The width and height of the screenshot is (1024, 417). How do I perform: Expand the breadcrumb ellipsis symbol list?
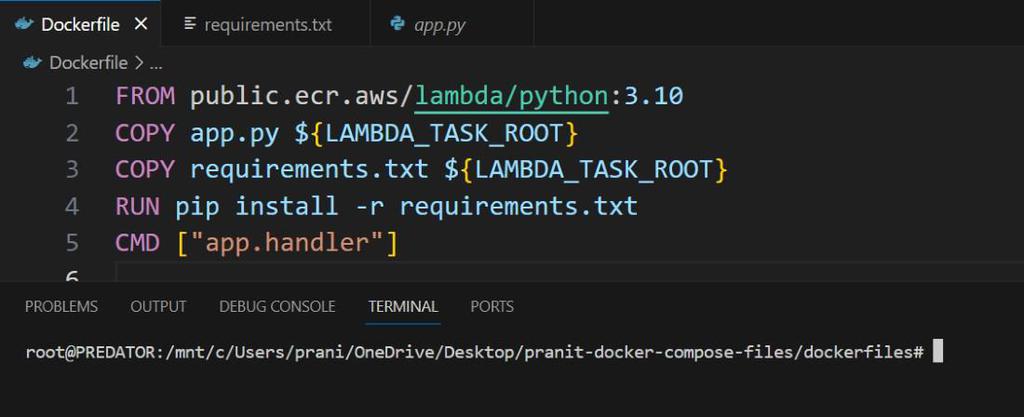click(155, 63)
